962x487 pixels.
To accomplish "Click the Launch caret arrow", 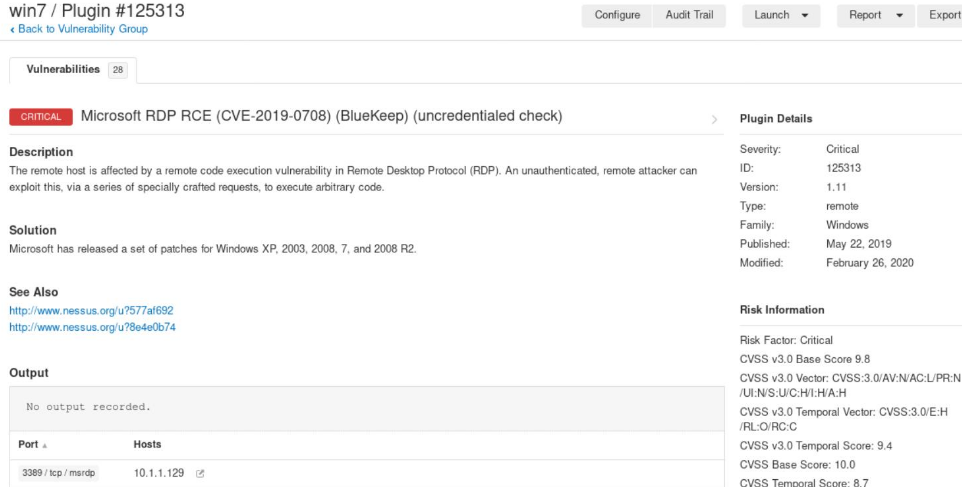I will point(805,16).
